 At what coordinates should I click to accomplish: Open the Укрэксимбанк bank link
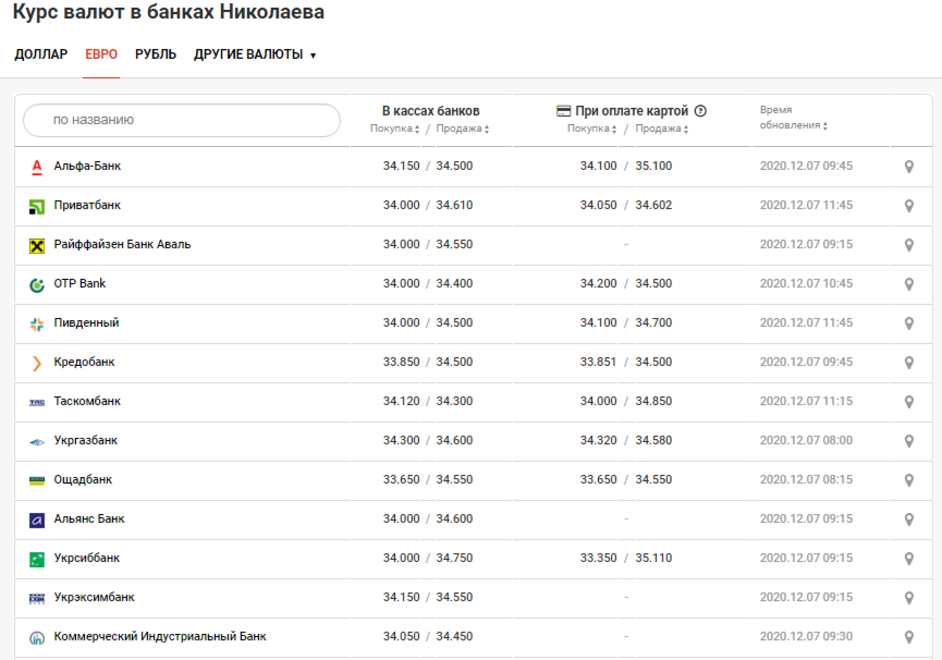click(x=94, y=597)
